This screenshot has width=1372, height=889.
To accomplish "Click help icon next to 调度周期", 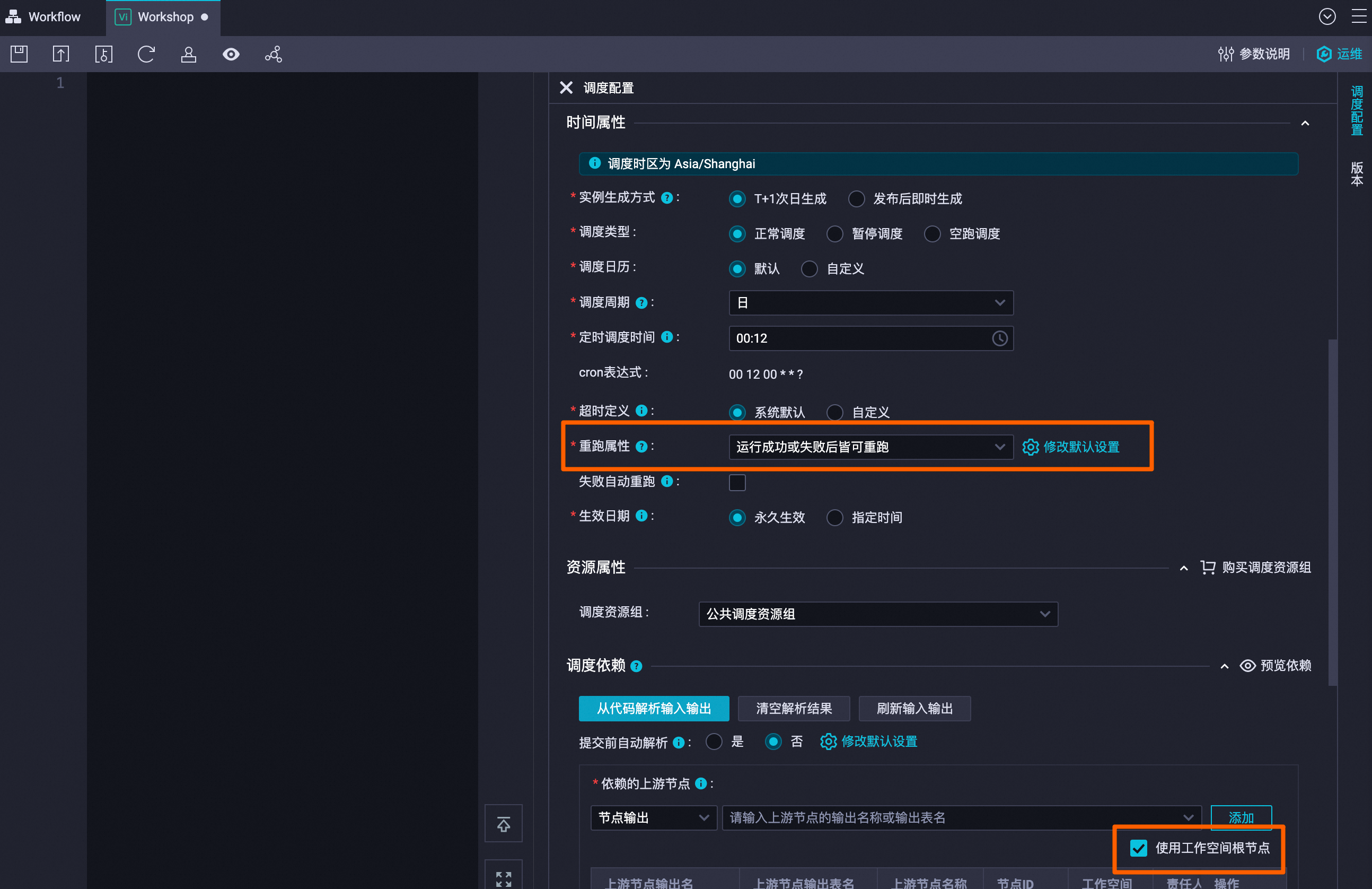I will coord(641,303).
